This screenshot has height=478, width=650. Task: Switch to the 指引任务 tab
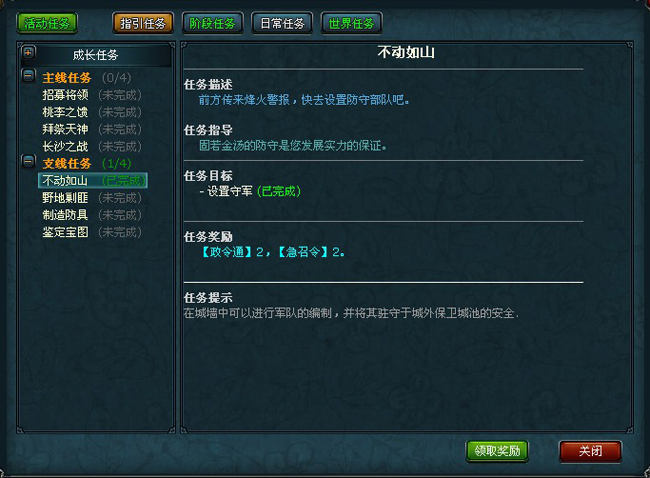tap(143, 23)
